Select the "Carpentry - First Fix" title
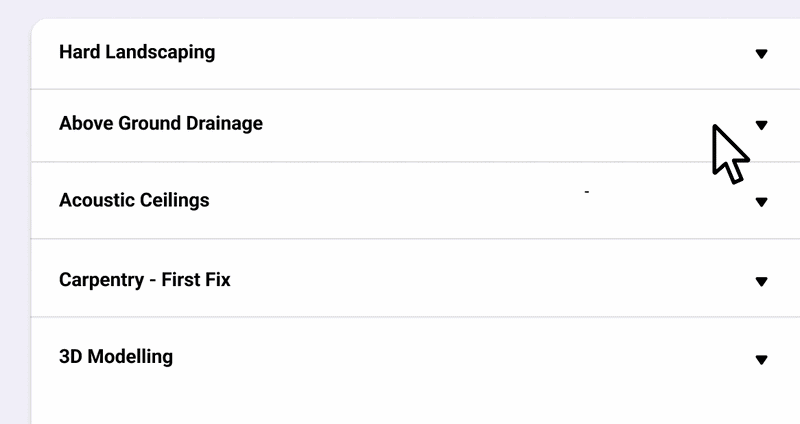The width and height of the screenshot is (800, 424). (x=145, y=280)
